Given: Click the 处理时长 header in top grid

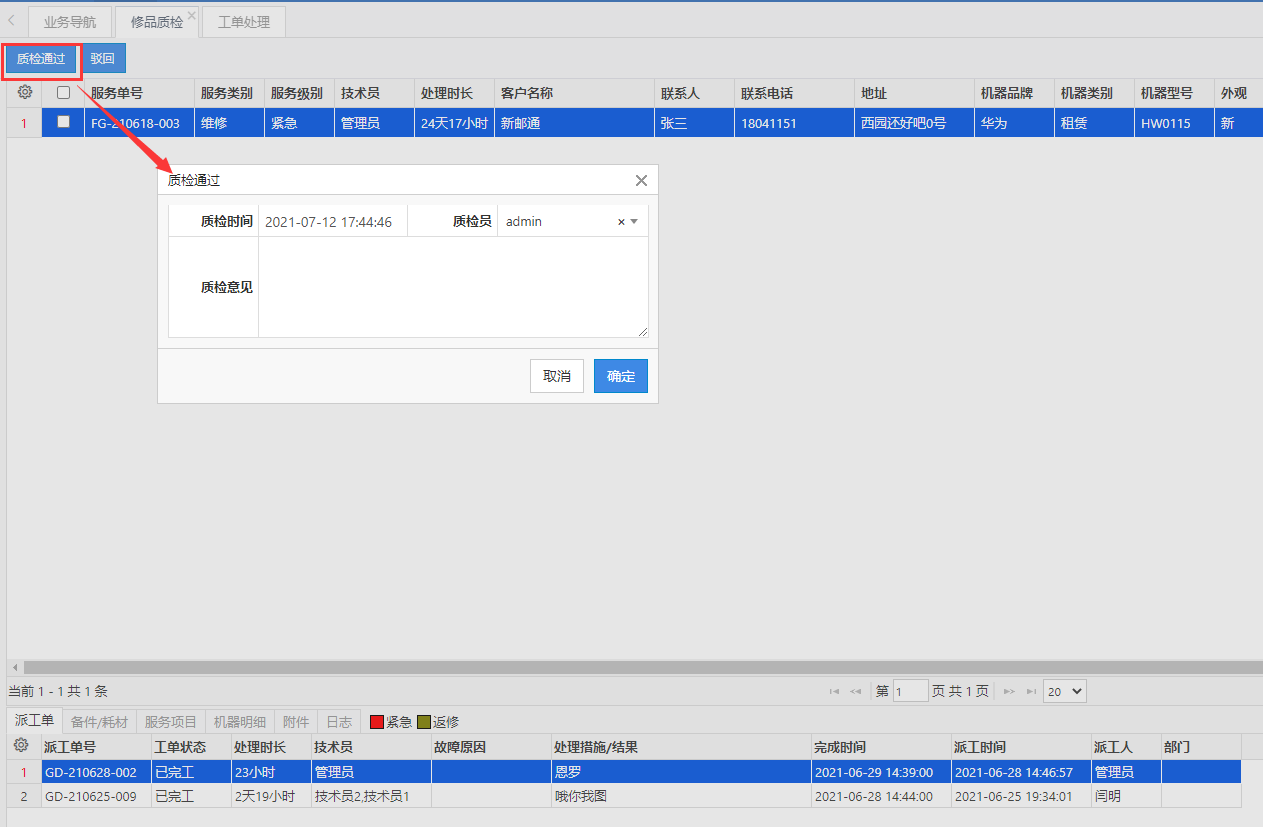Looking at the screenshot, I should click(x=454, y=93).
